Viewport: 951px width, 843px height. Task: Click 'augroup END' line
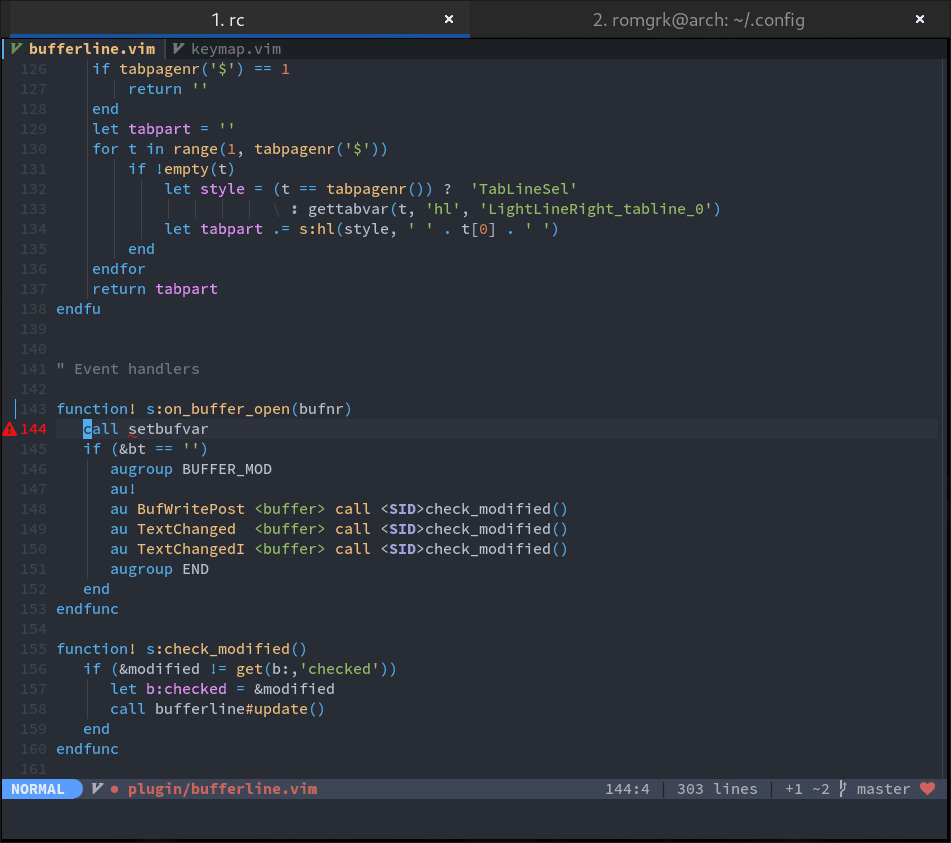click(160, 569)
